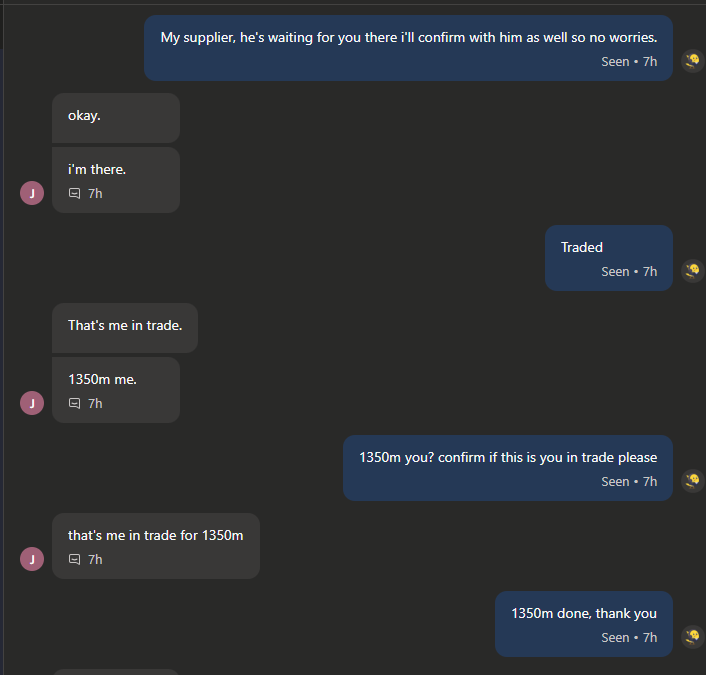
Task: Click "1350m you? confirm if this is you" message
Action: 508,458
